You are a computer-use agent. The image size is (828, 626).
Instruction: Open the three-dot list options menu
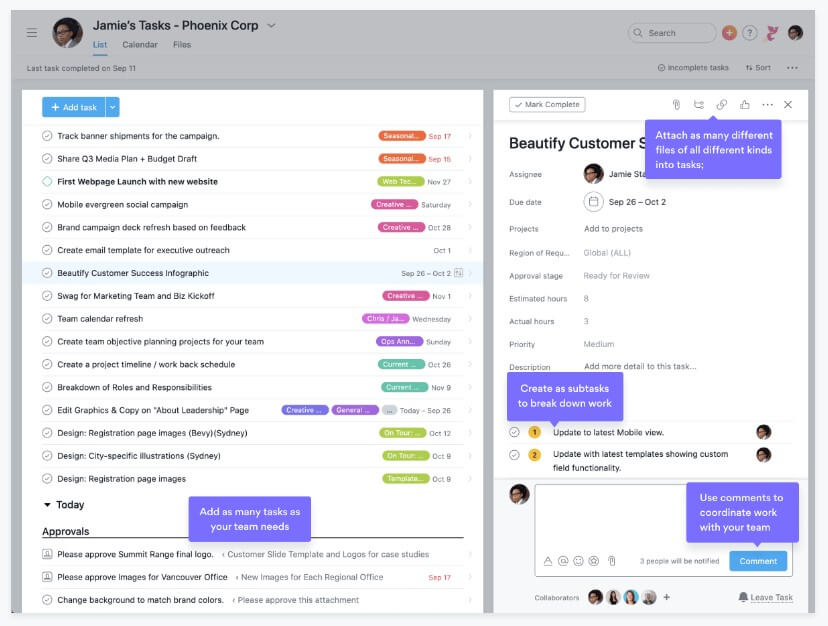tap(792, 68)
